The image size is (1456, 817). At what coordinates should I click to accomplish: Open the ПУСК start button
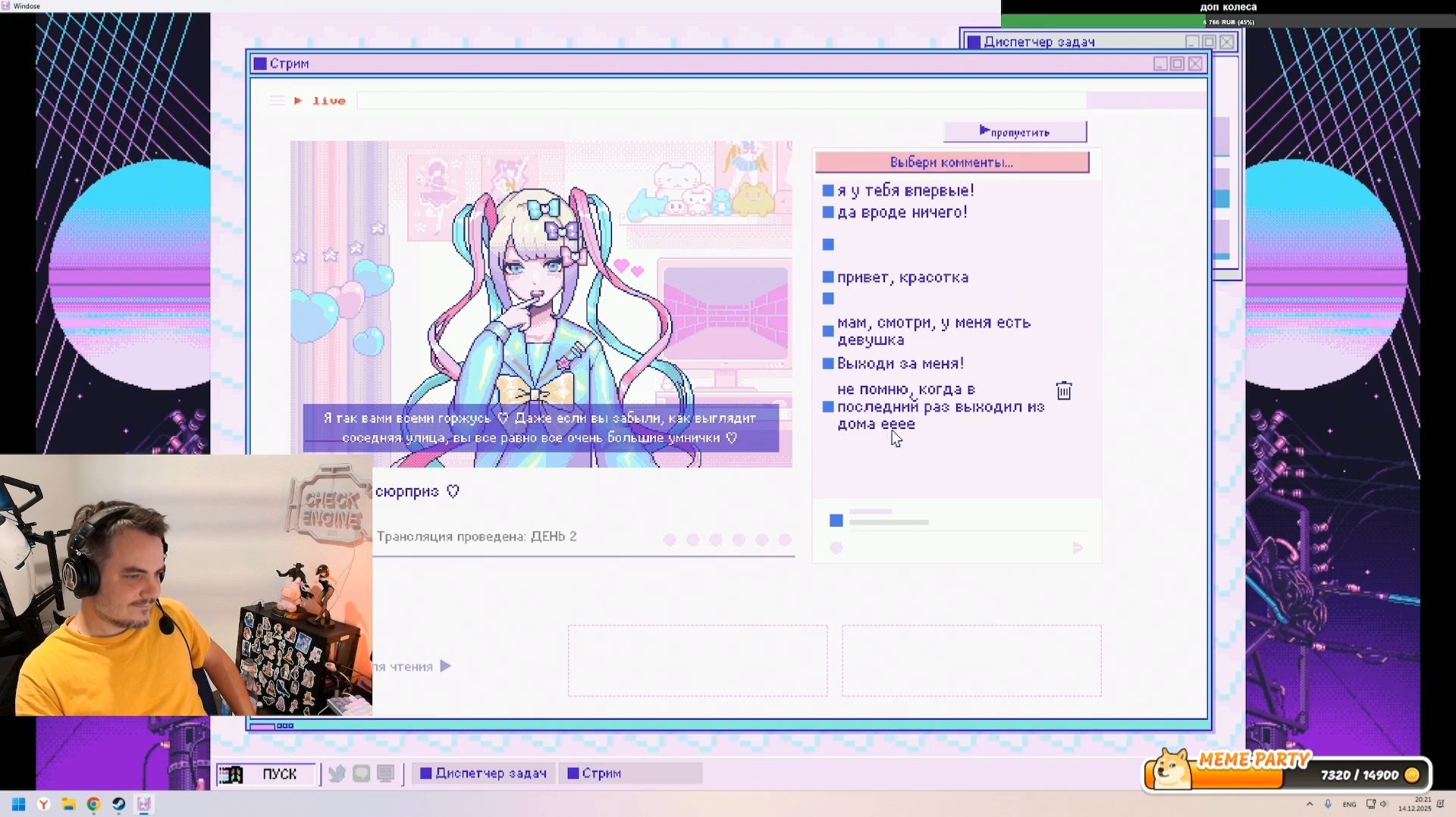coord(265,774)
